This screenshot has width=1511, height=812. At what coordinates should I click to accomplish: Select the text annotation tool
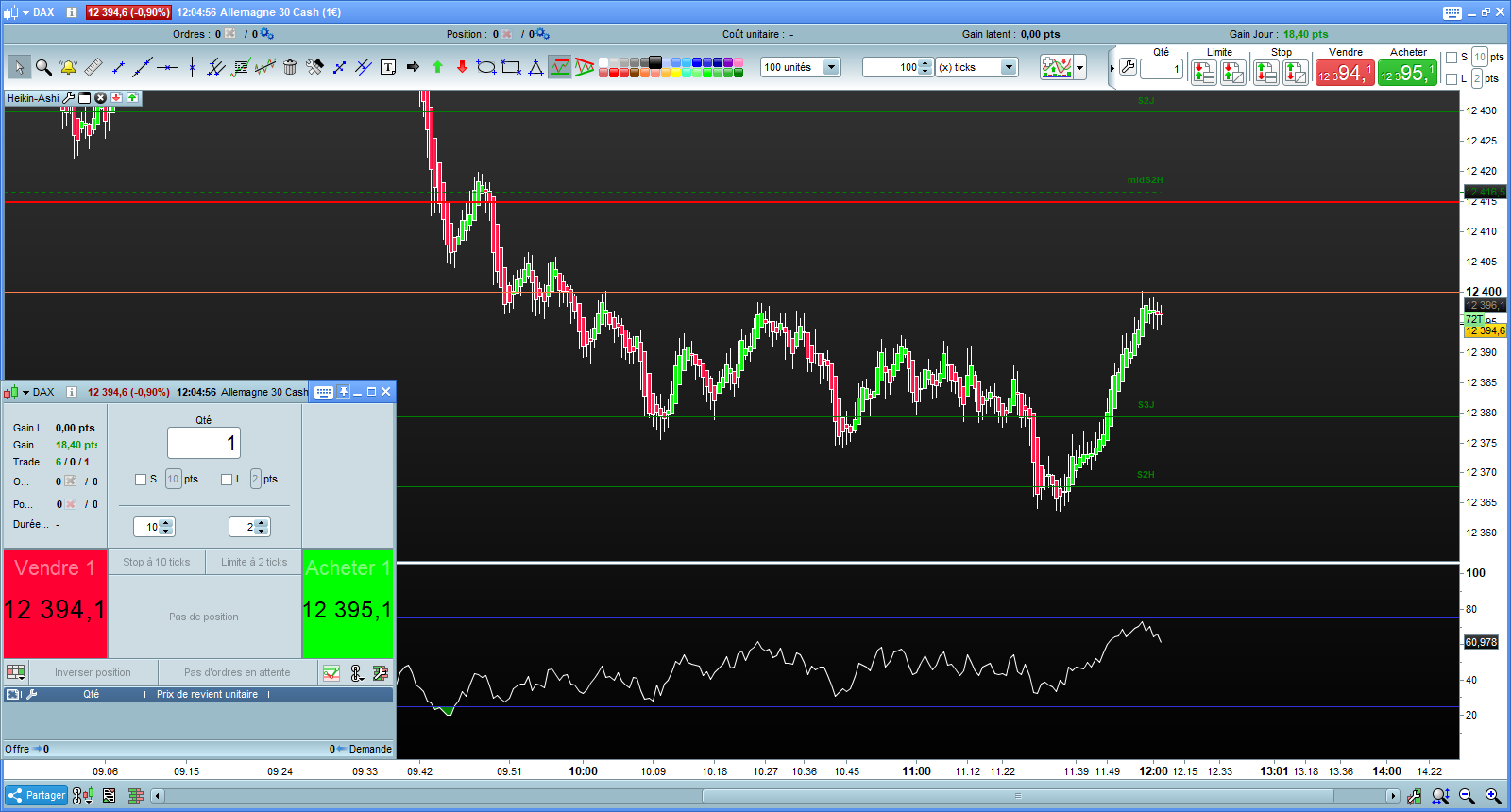pyautogui.click(x=388, y=67)
